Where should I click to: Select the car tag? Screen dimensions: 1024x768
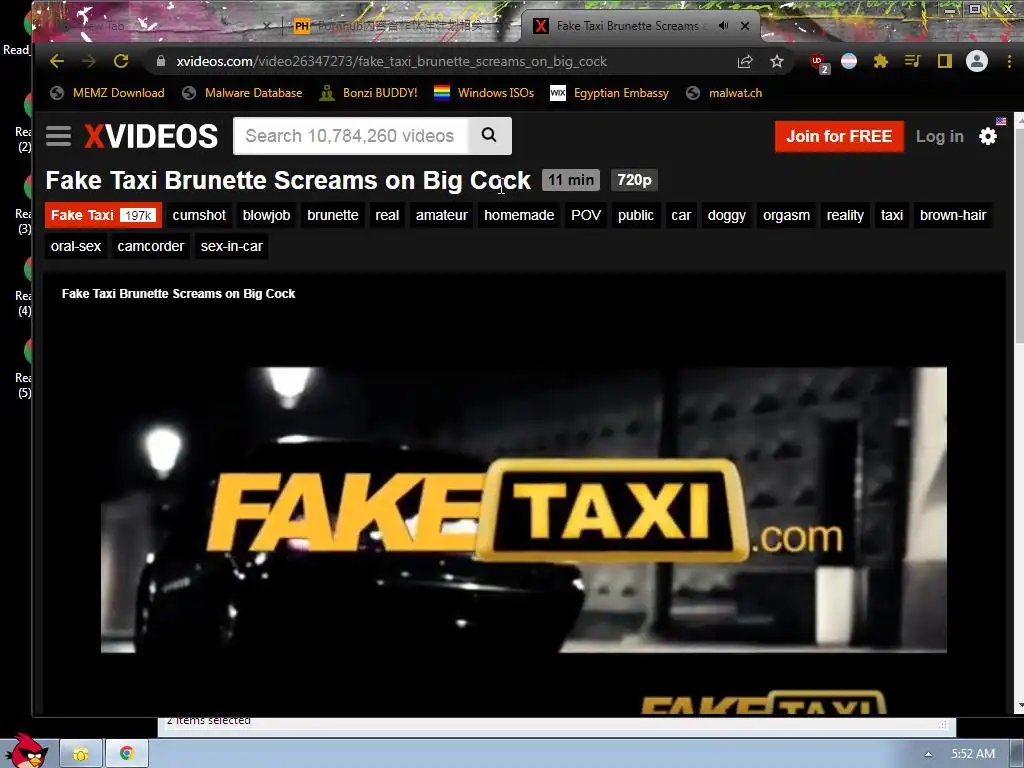coord(681,216)
